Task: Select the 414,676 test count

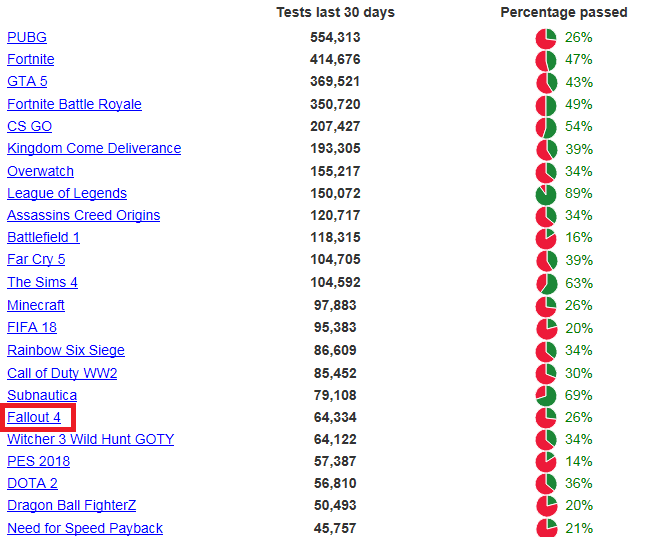Action: coord(336,59)
